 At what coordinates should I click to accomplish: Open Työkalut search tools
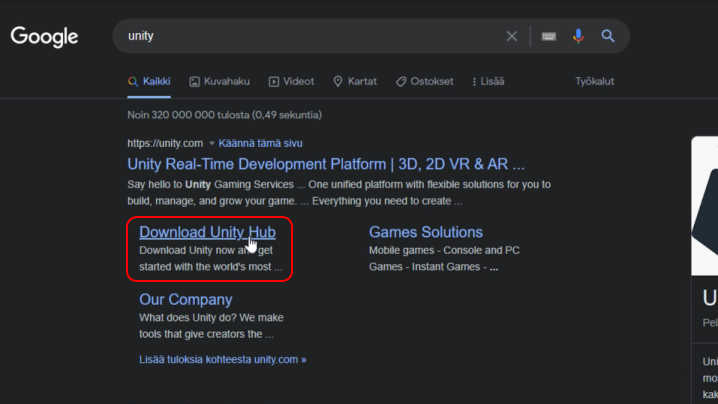click(x=595, y=82)
